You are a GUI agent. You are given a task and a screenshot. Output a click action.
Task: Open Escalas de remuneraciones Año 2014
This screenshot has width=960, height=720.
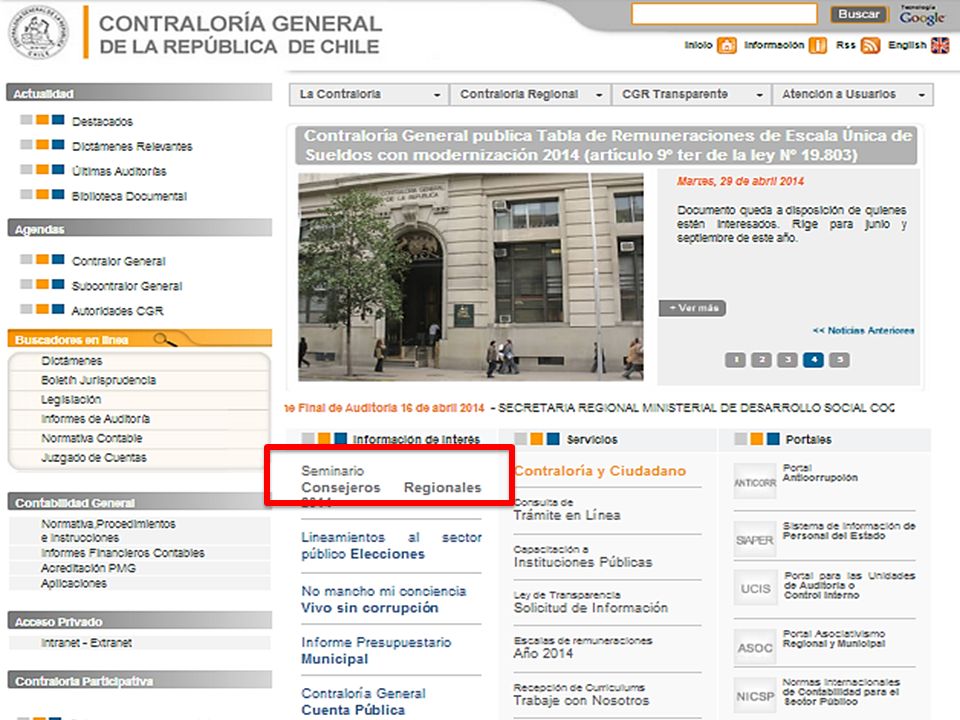(583, 648)
